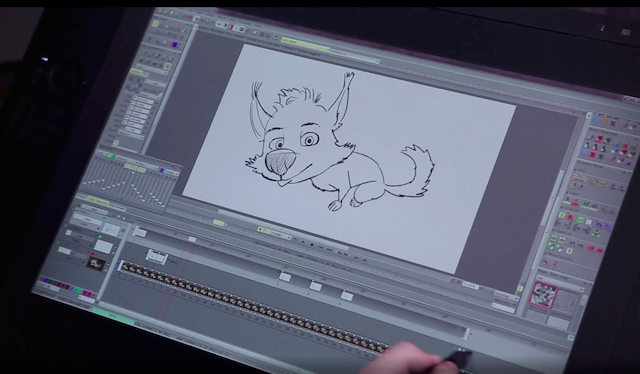The width and height of the screenshot is (640, 374).
Task: Select the yellow-highlighted tool in the top-left tool panel
Action: [x=156, y=24]
